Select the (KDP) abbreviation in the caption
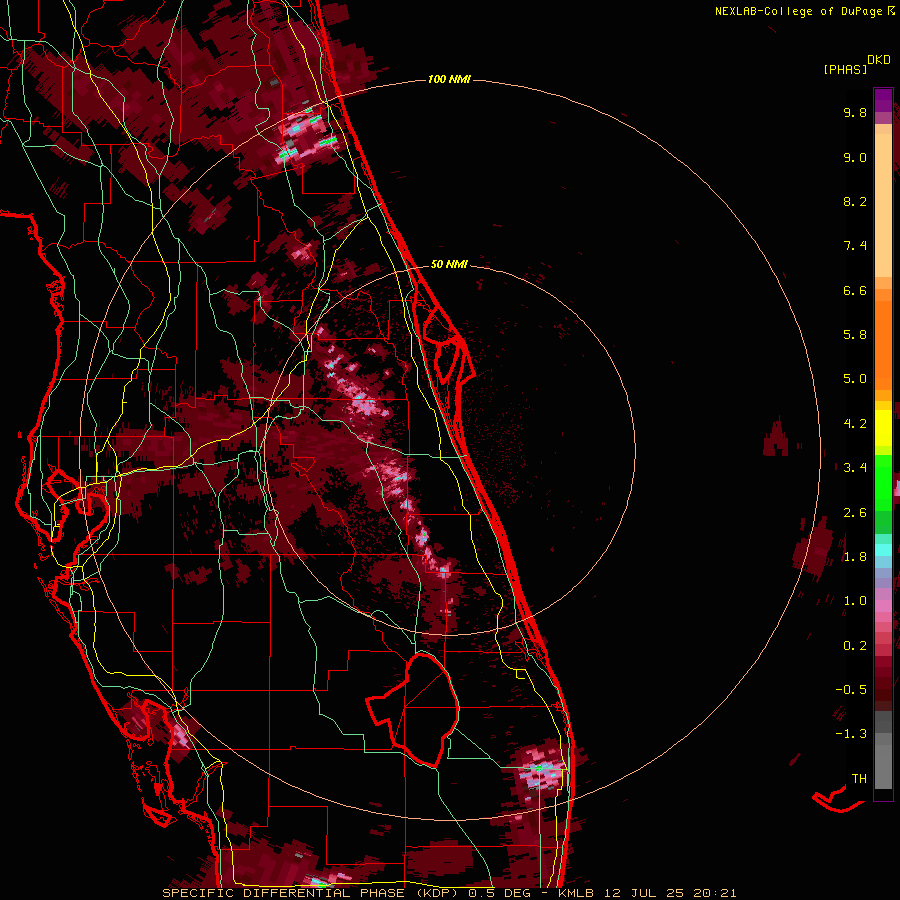This screenshot has width=900, height=900. pos(437,893)
